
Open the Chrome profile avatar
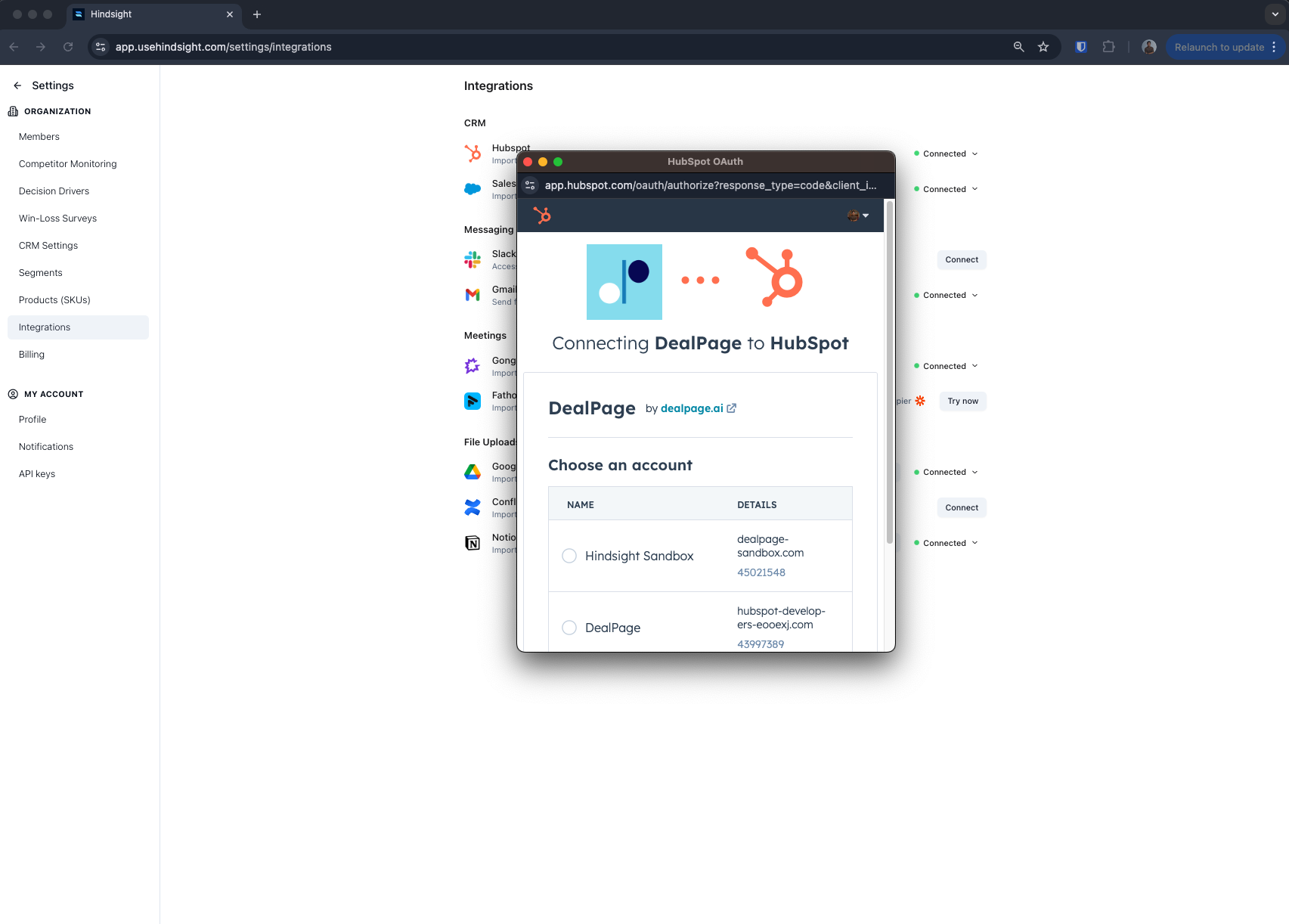point(1149,47)
